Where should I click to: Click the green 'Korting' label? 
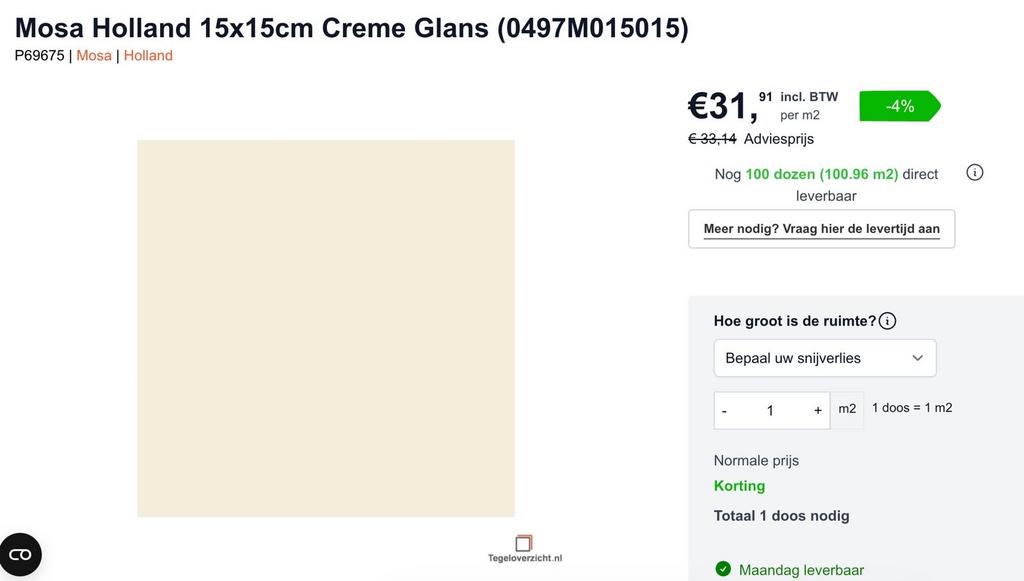pos(739,486)
